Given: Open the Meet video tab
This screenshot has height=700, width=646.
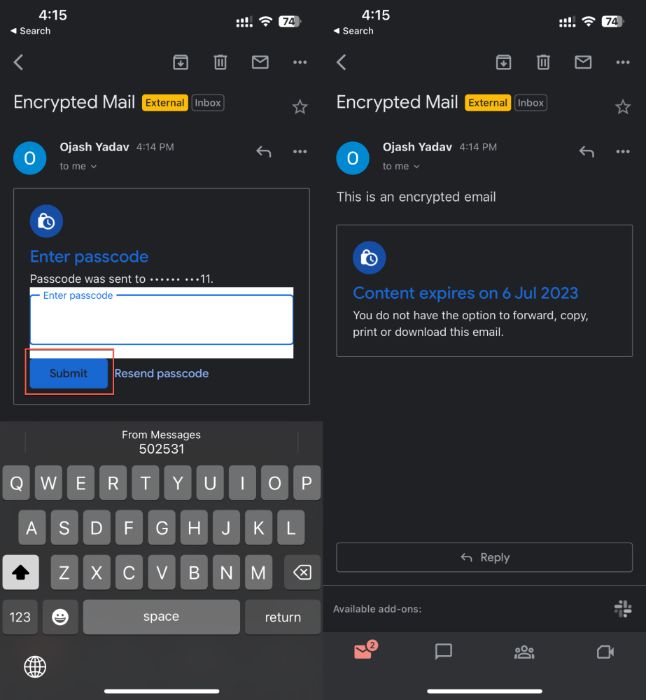Looking at the screenshot, I should (x=605, y=652).
